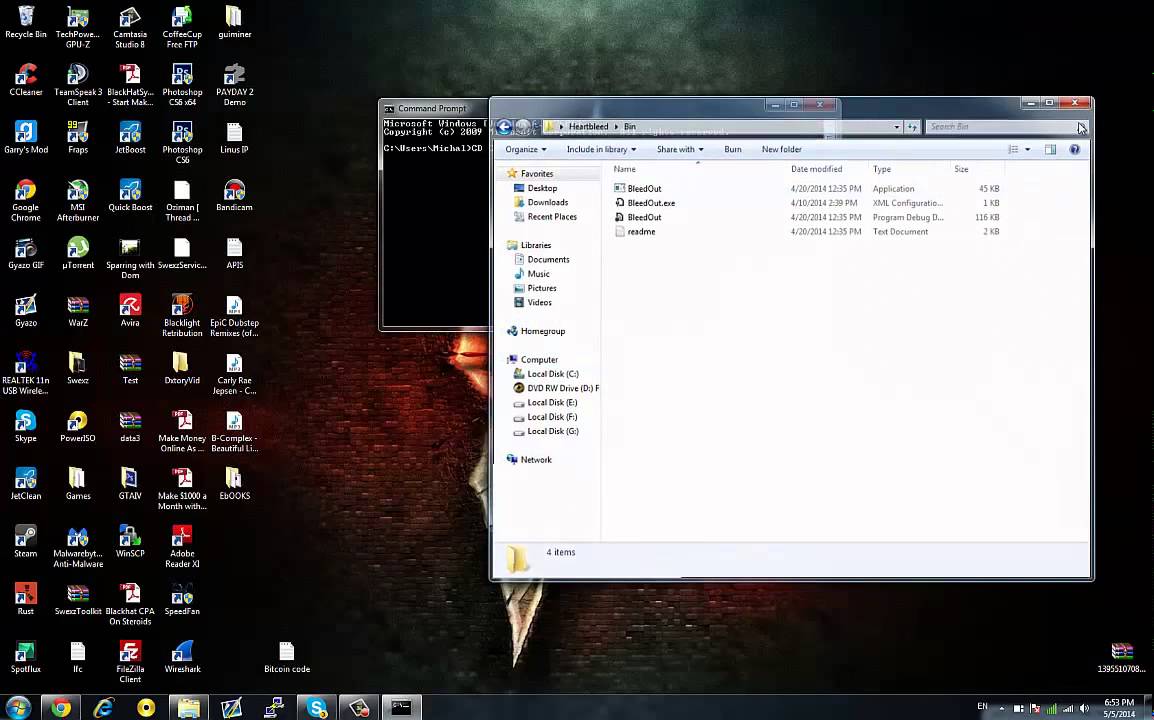Viewport: 1154px width, 720px height.
Task: Select µTorrent desktop icon
Action: coord(77,253)
